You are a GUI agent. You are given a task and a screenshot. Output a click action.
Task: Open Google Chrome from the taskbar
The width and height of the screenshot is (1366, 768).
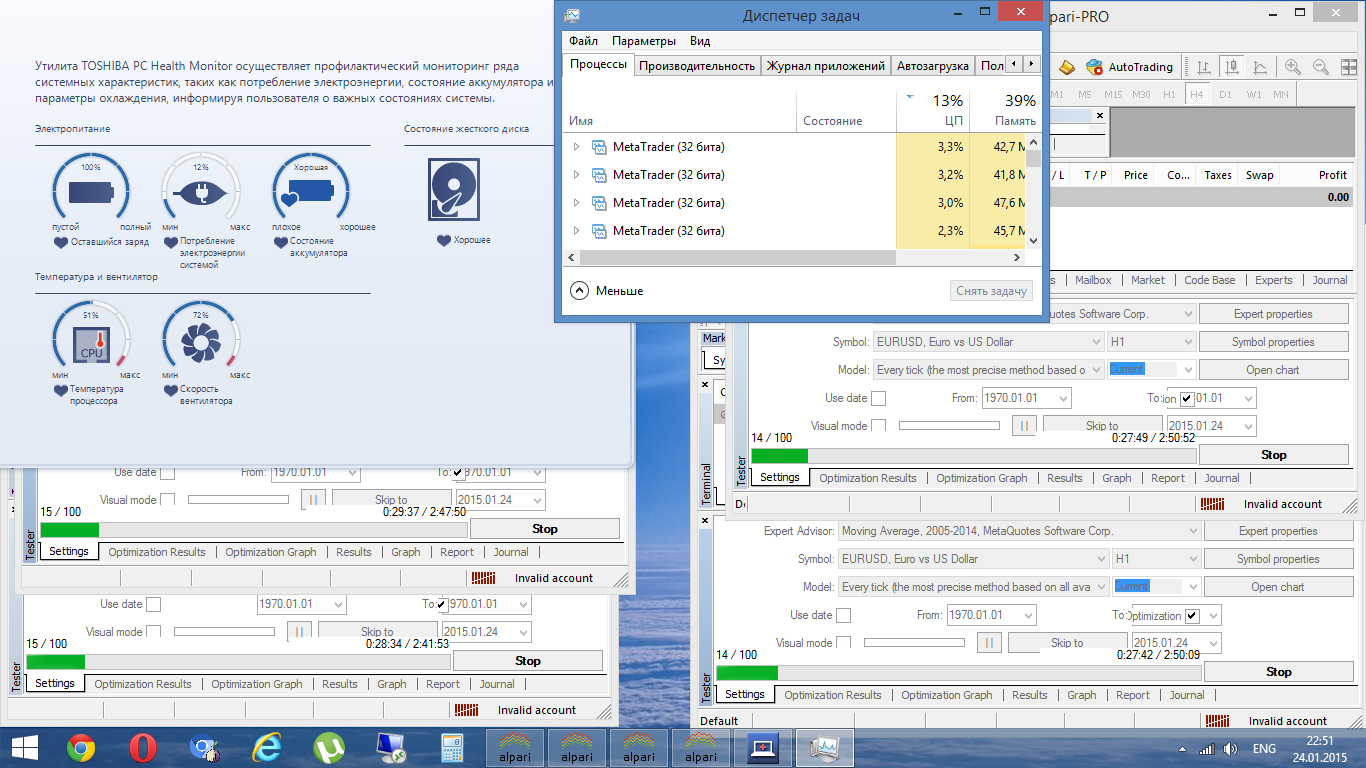[81, 748]
